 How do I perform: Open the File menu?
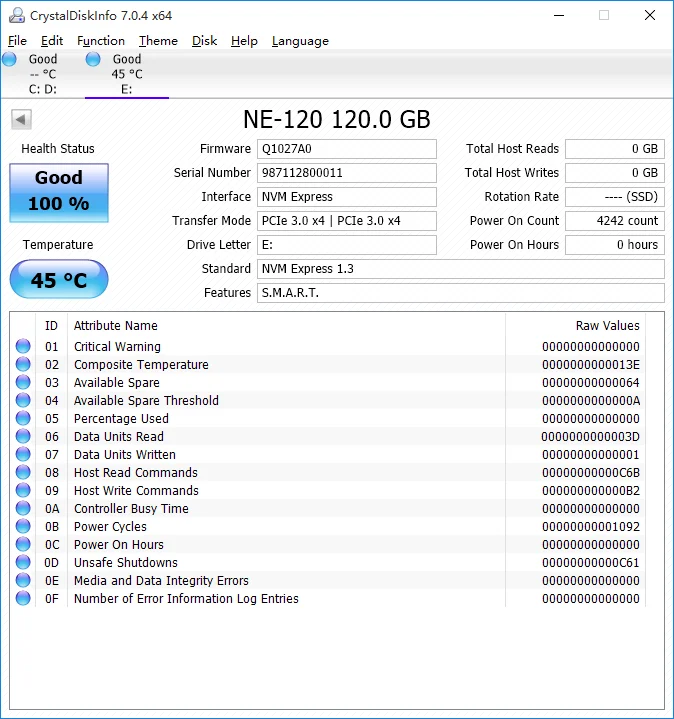coord(17,41)
